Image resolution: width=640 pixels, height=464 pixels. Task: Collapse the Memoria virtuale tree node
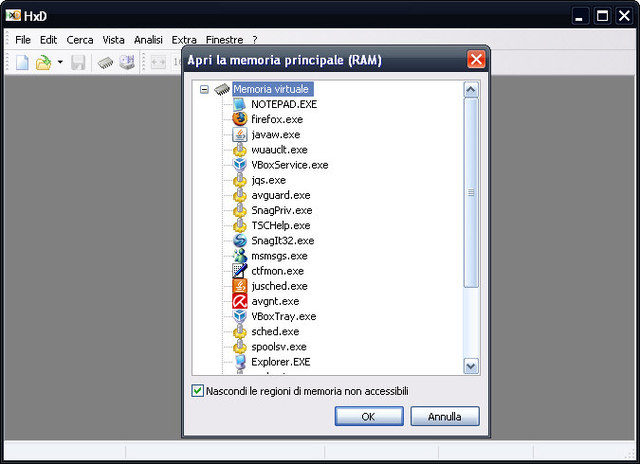(204, 89)
